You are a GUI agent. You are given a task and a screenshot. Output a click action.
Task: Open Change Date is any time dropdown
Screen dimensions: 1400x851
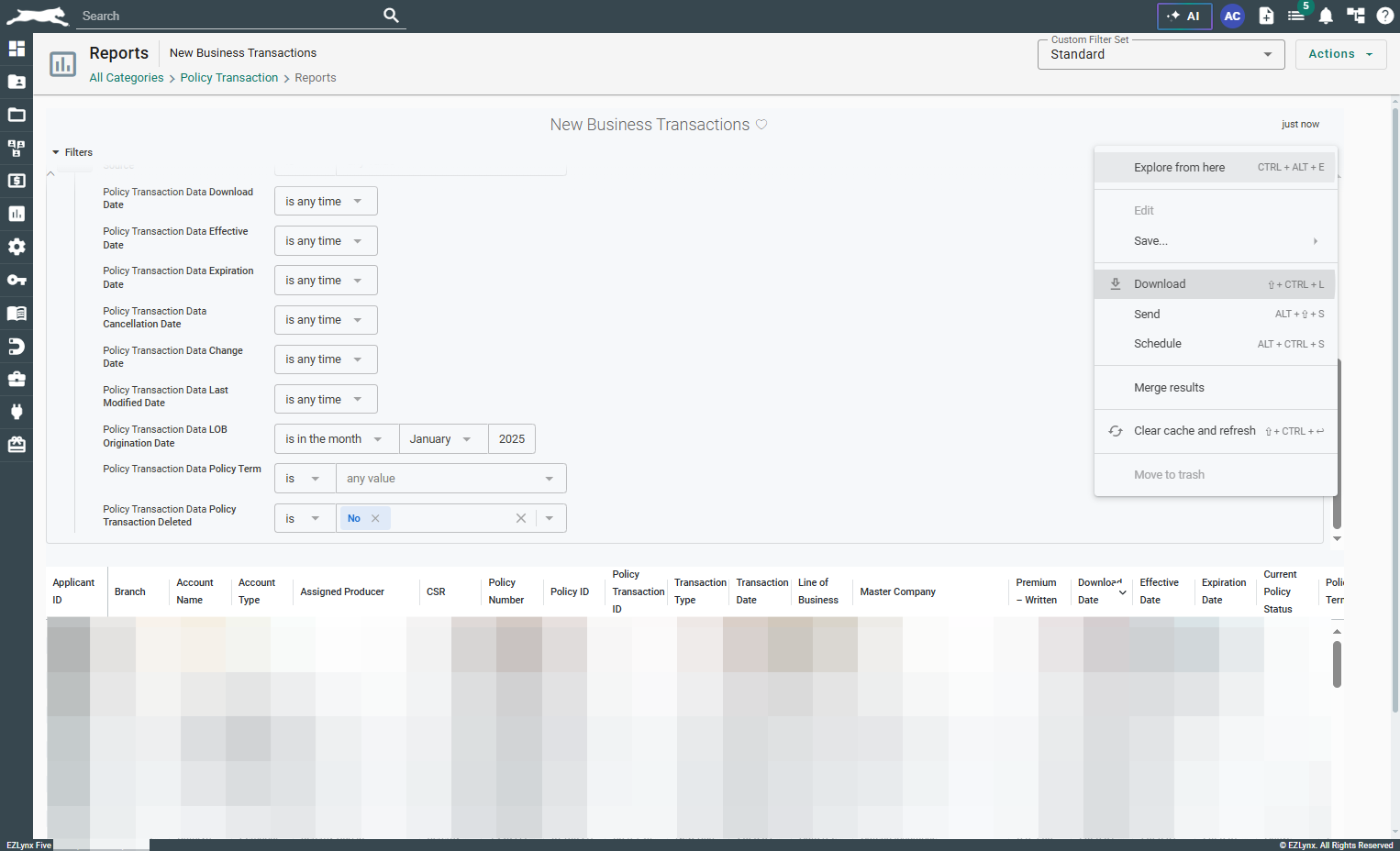[326, 359]
